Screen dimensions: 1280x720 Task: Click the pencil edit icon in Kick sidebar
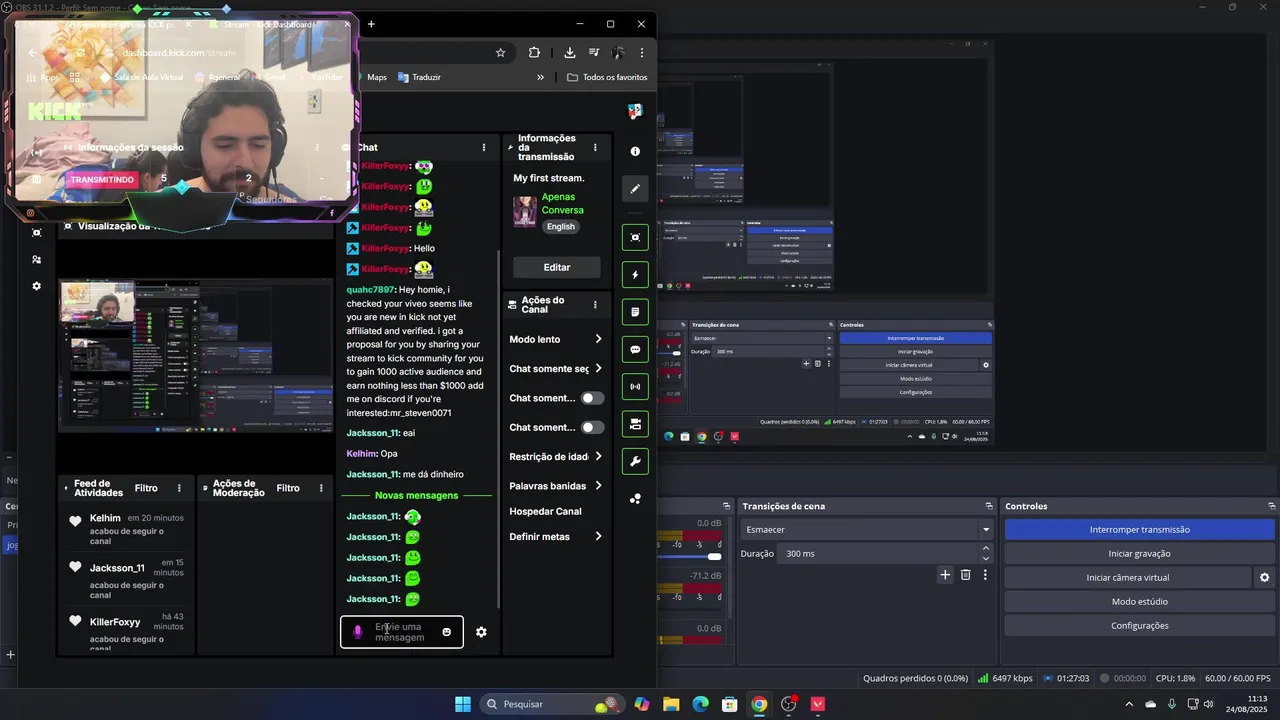coord(635,188)
